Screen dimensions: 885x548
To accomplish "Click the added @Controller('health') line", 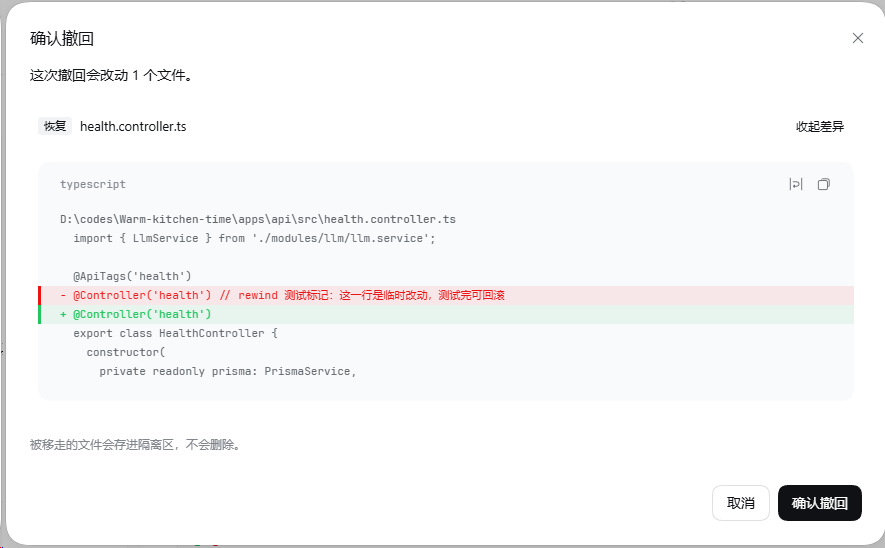I will [446, 314].
